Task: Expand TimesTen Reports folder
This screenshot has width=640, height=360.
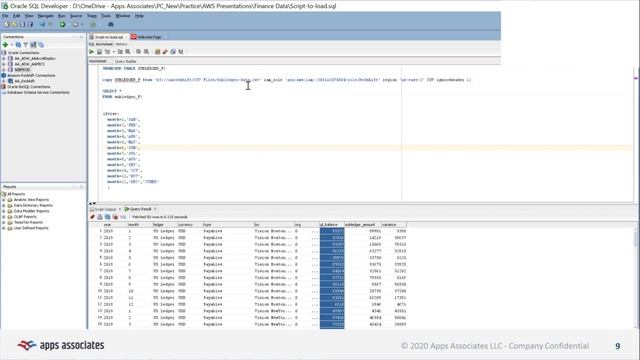Action: (4, 223)
